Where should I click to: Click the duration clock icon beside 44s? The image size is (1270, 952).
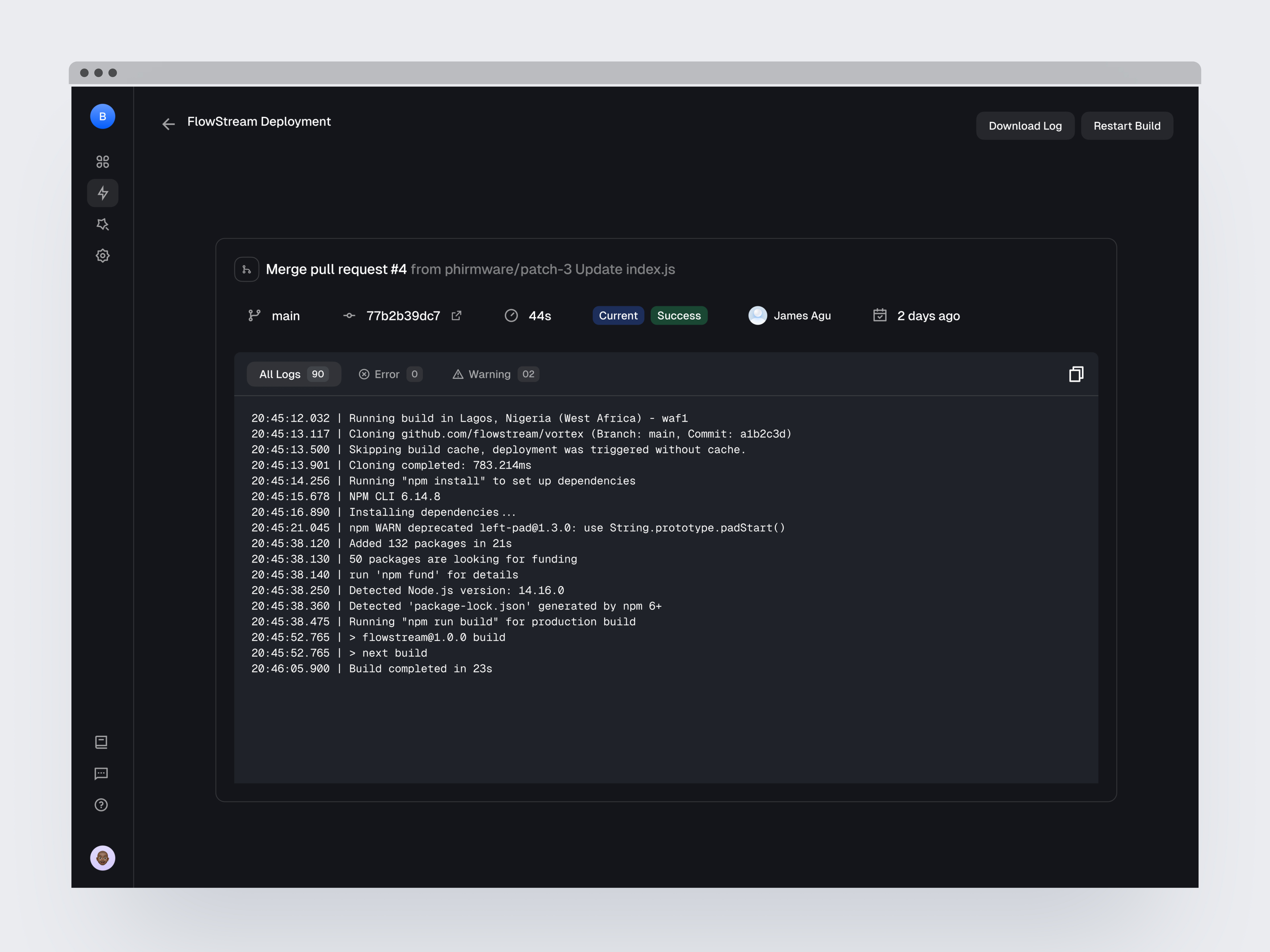point(511,316)
